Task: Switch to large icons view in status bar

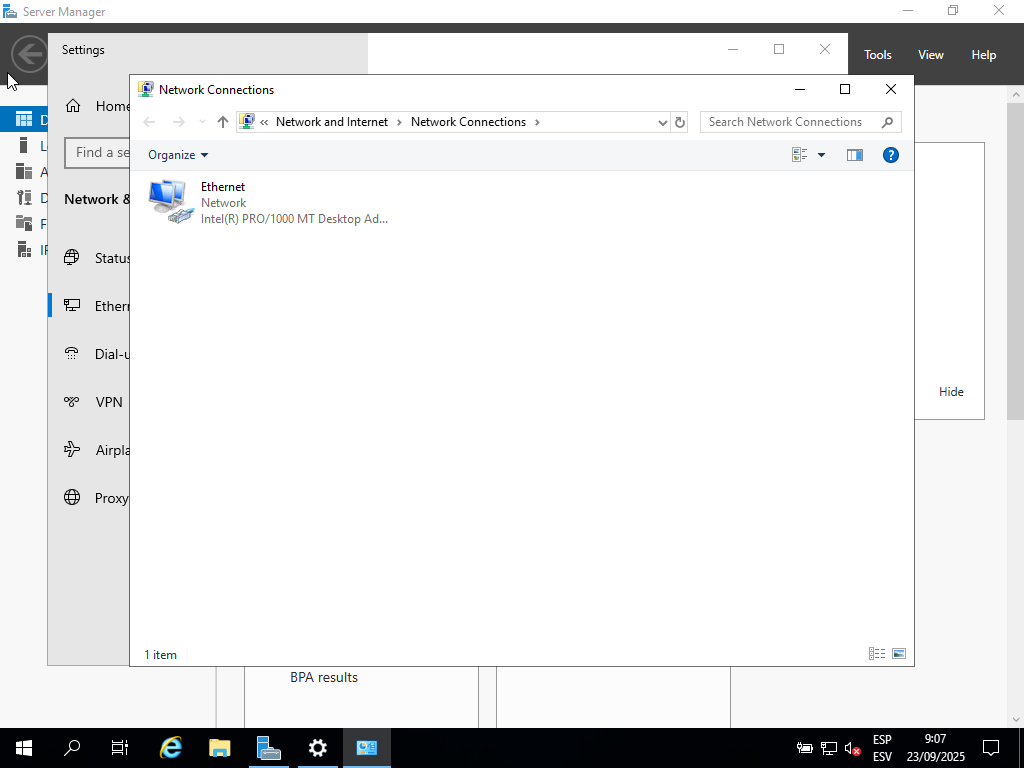Action: (899, 654)
